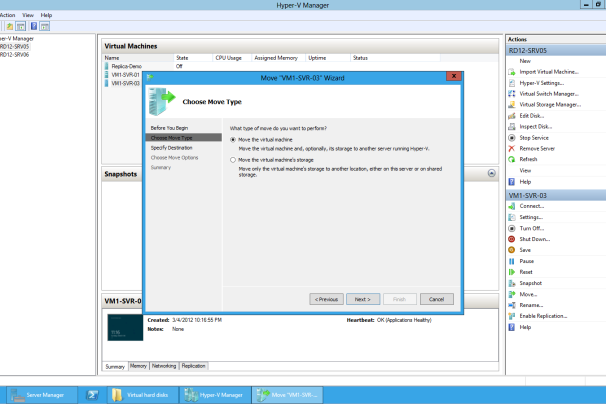606x404 pixels.
Task: Click the Import Virtual Machine icon
Action: click(512, 72)
